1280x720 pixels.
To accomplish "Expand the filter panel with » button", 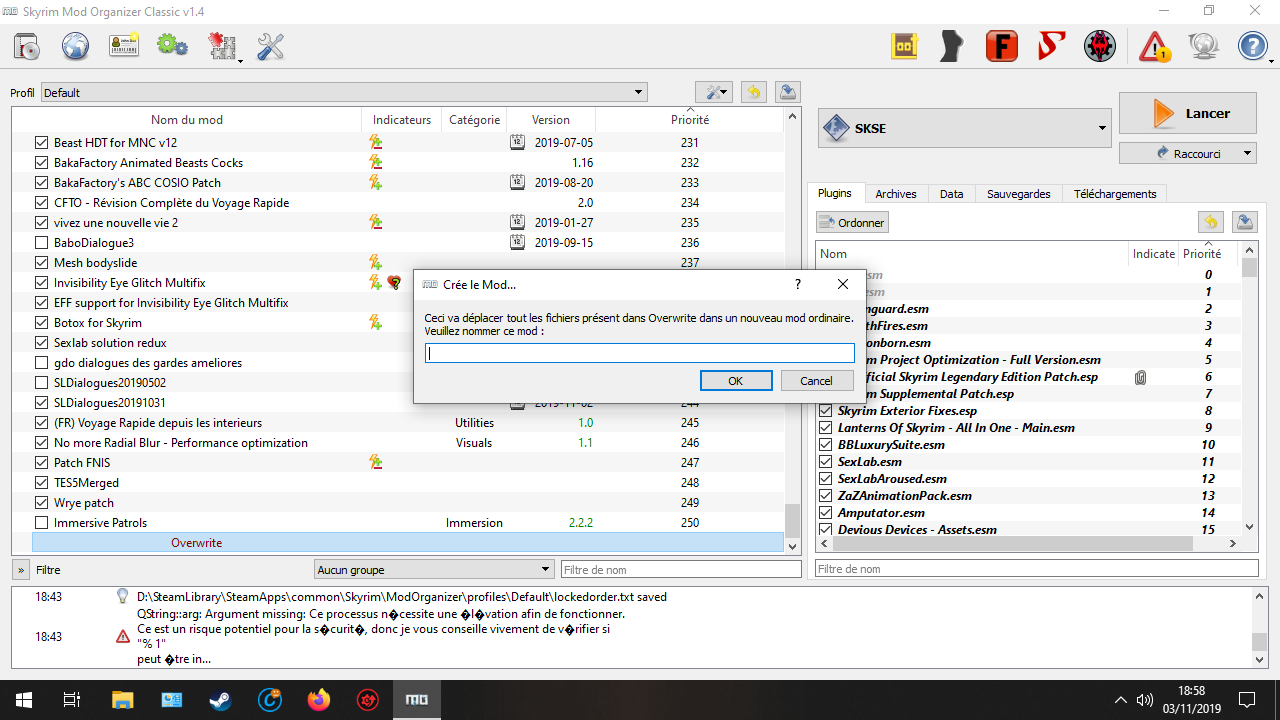I will pos(20,570).
